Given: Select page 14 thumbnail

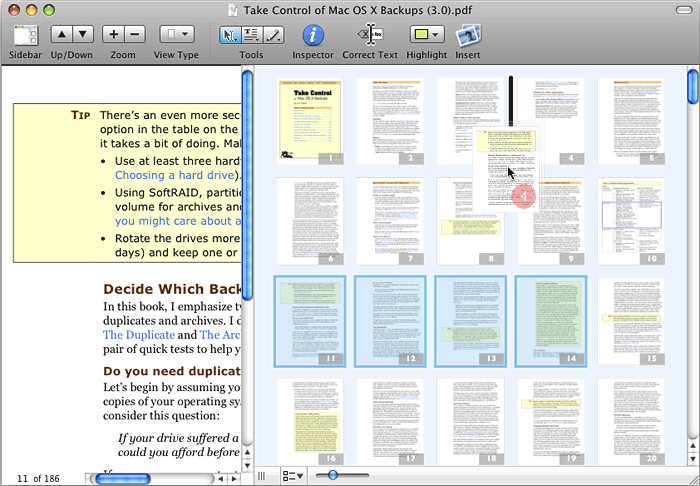Looking at the screenshot, I should coord(550,321).
